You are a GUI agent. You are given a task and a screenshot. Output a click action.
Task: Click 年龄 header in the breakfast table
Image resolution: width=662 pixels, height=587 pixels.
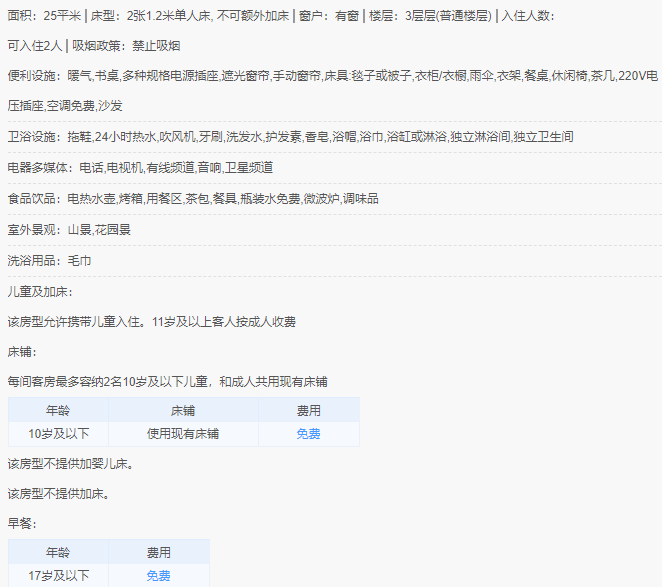[x=58, y=552]
